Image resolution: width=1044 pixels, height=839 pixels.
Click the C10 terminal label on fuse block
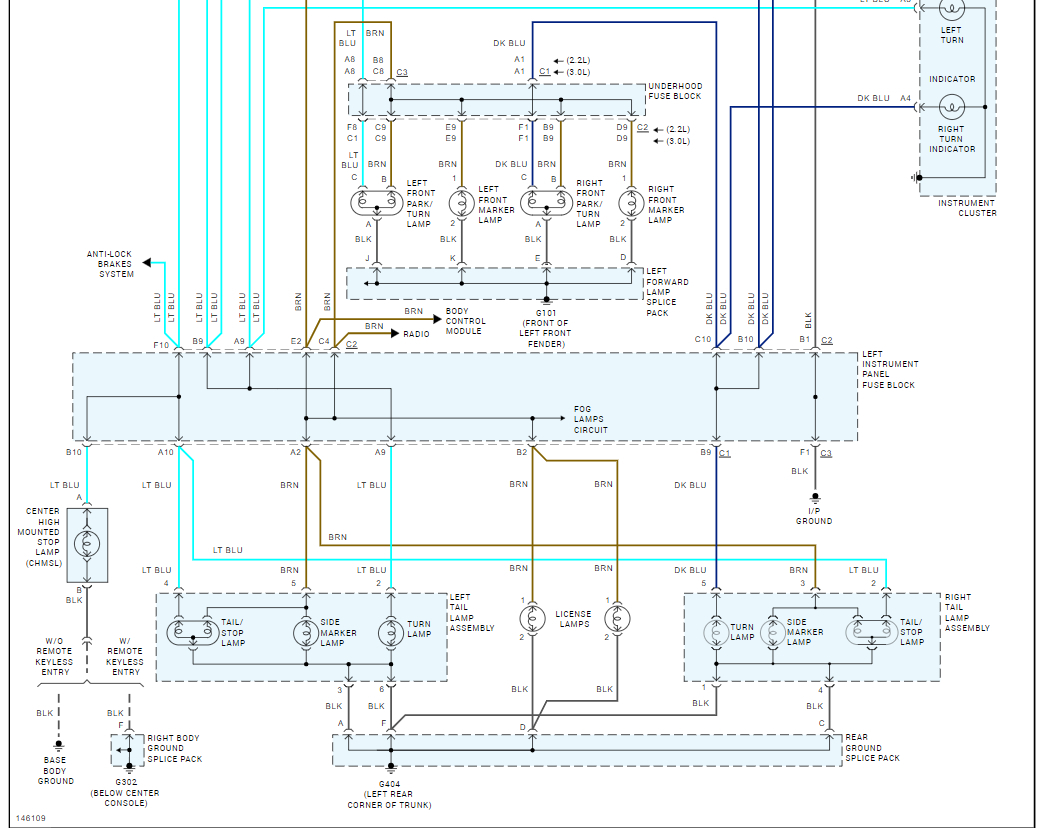(703, 339)
